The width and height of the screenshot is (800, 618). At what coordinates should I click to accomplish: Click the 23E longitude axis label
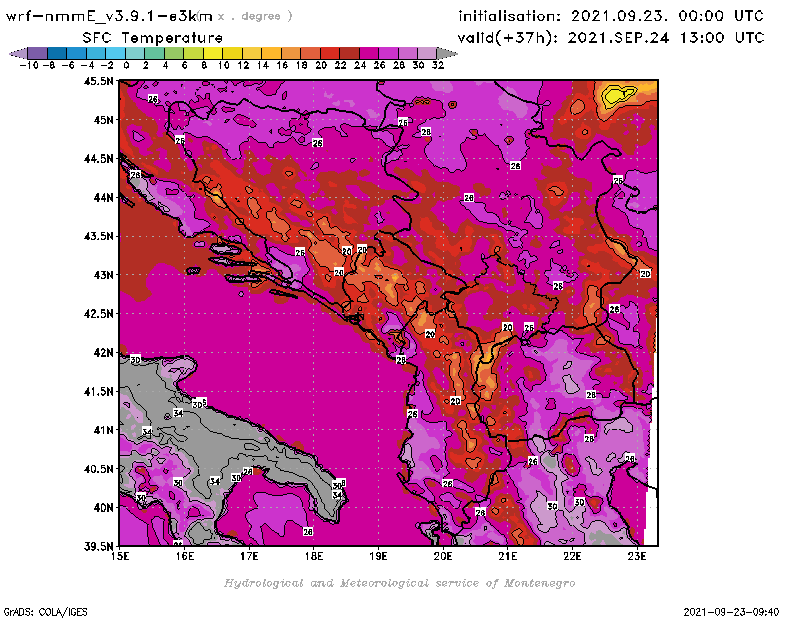click(637, 556)
